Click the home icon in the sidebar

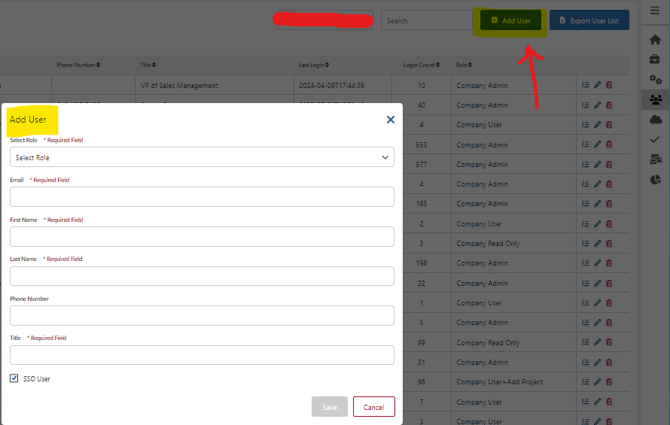pyautogui.click(x=655, y=40)
